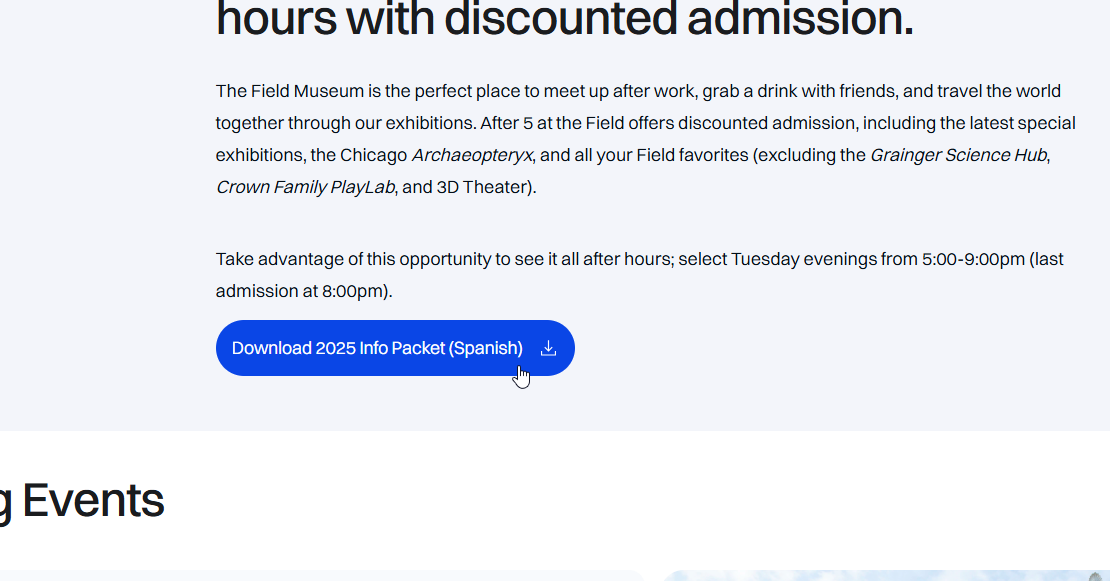This screenshot has width=1110, height=581.
Task: Click the italic word Archaeopteryx
Action: (472, 155)
